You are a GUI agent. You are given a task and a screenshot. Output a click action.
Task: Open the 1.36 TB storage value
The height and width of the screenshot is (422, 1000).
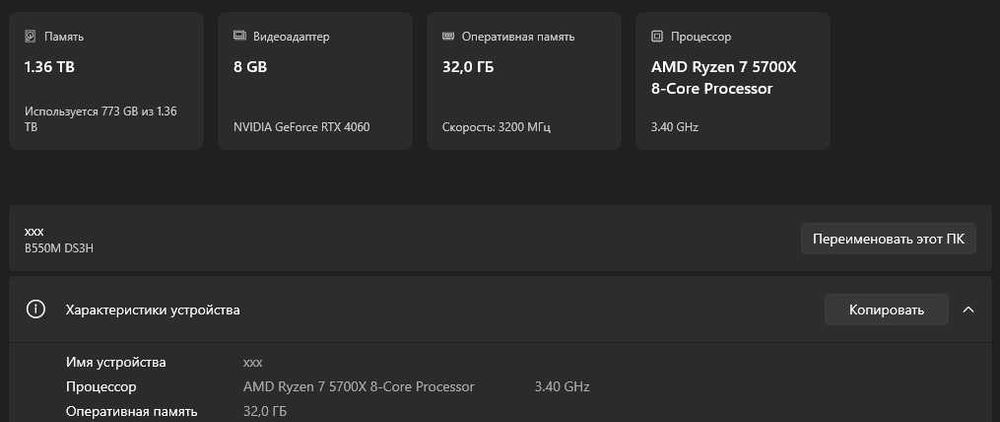pyautogui.click(x=49, y=67)
